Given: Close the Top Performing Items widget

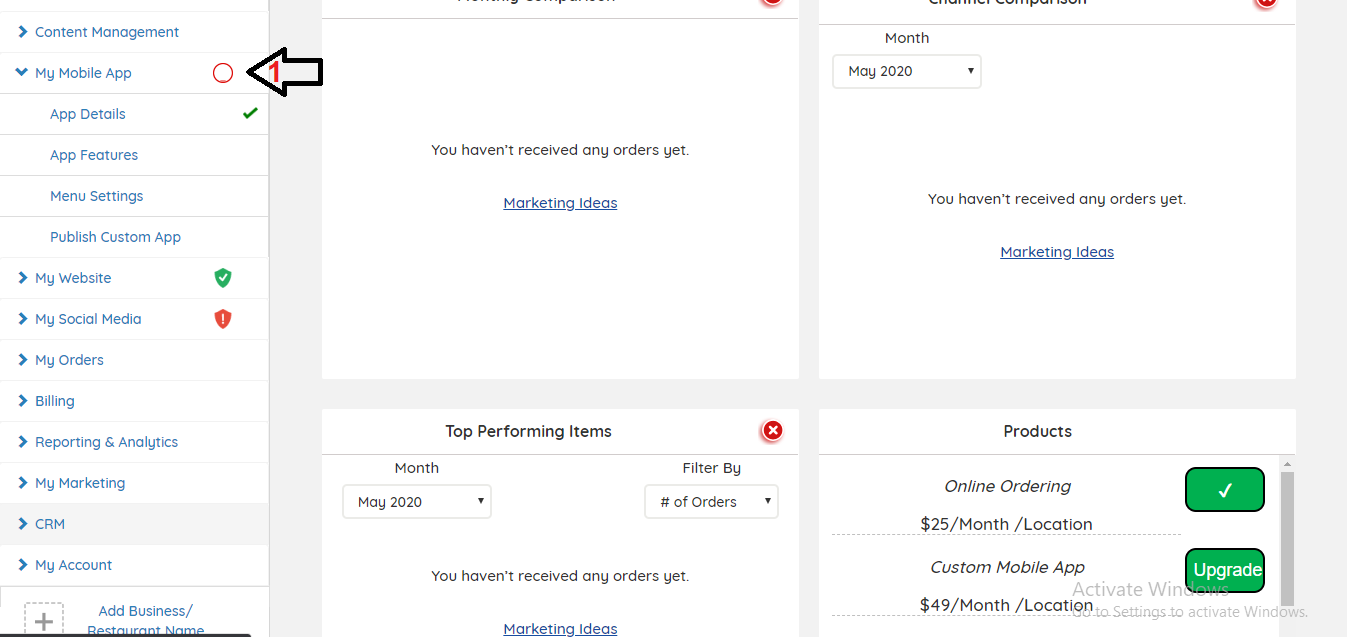Looking at the screenshot, I should 772,431.
